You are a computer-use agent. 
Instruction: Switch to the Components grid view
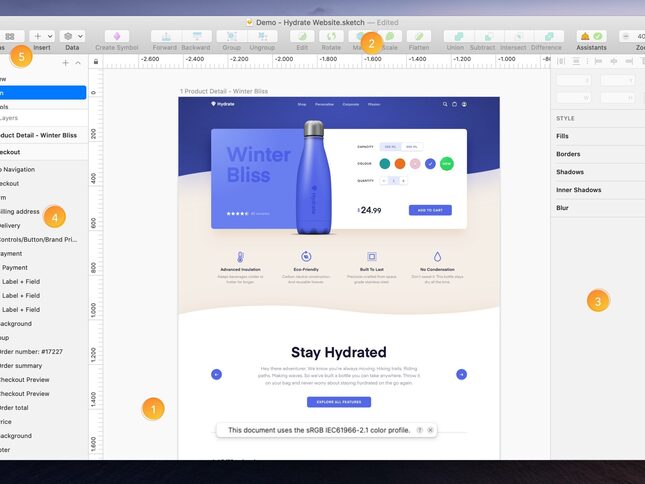tap(10, 37)
